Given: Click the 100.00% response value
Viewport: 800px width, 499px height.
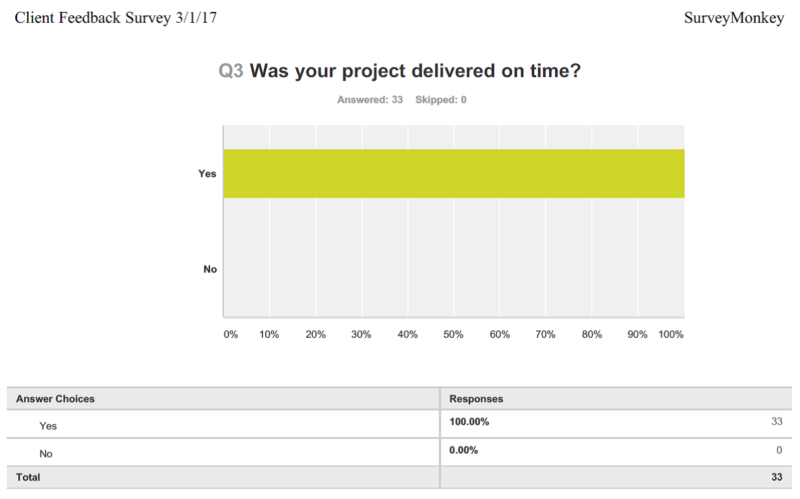Looking at the screenshot, I should [469, 421].
